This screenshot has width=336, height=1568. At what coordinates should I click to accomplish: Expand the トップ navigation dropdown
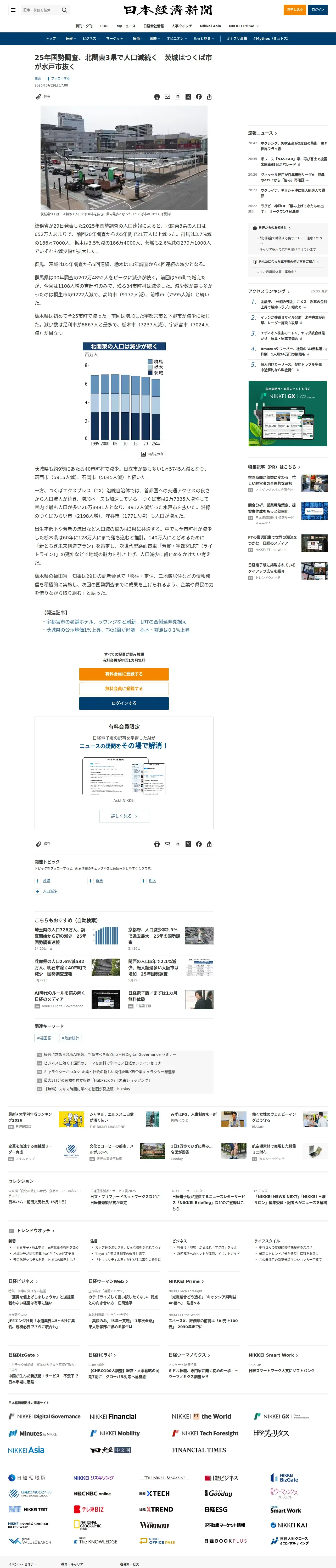(52, 38)
